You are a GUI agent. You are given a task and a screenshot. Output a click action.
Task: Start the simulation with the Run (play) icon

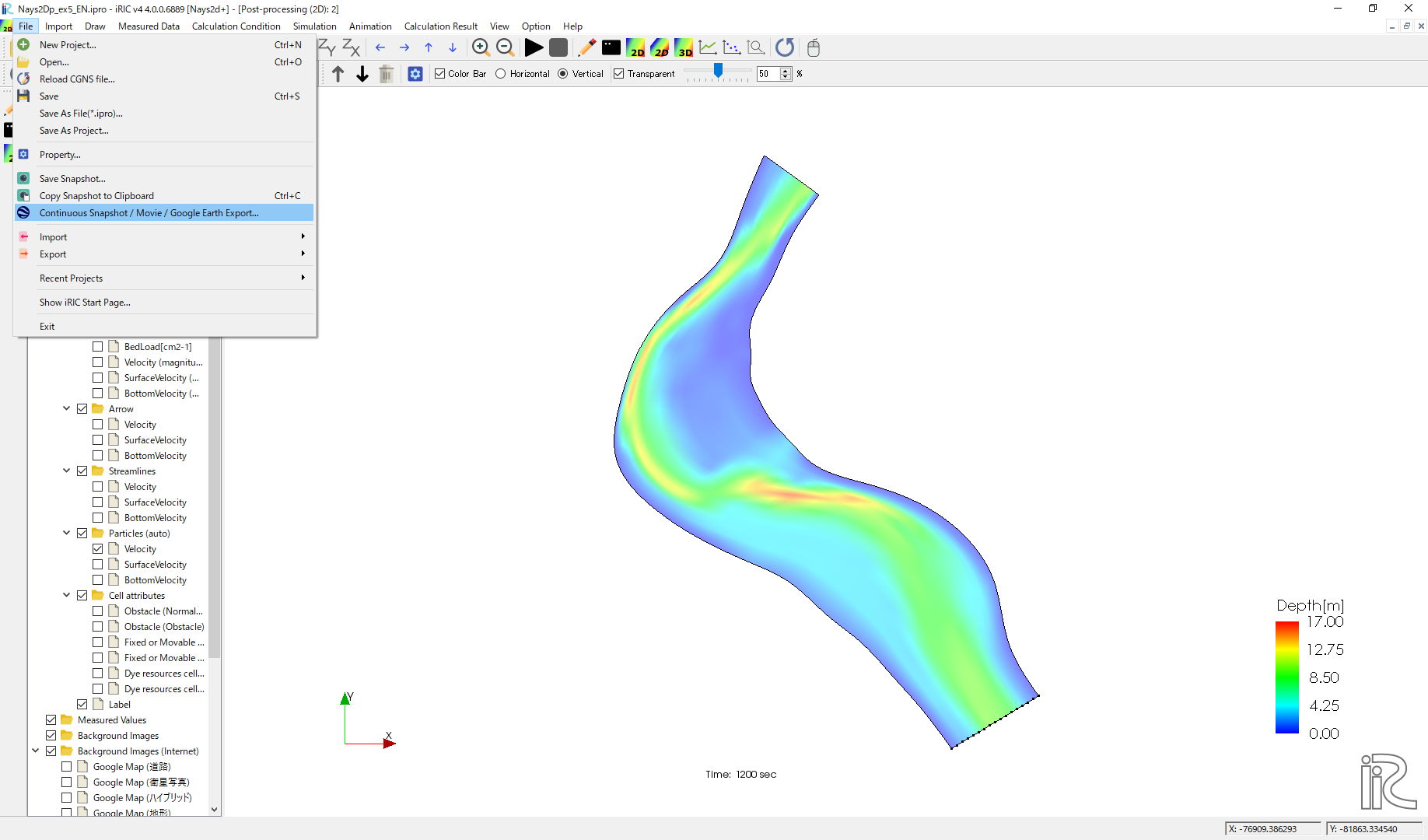pos(534,47)
